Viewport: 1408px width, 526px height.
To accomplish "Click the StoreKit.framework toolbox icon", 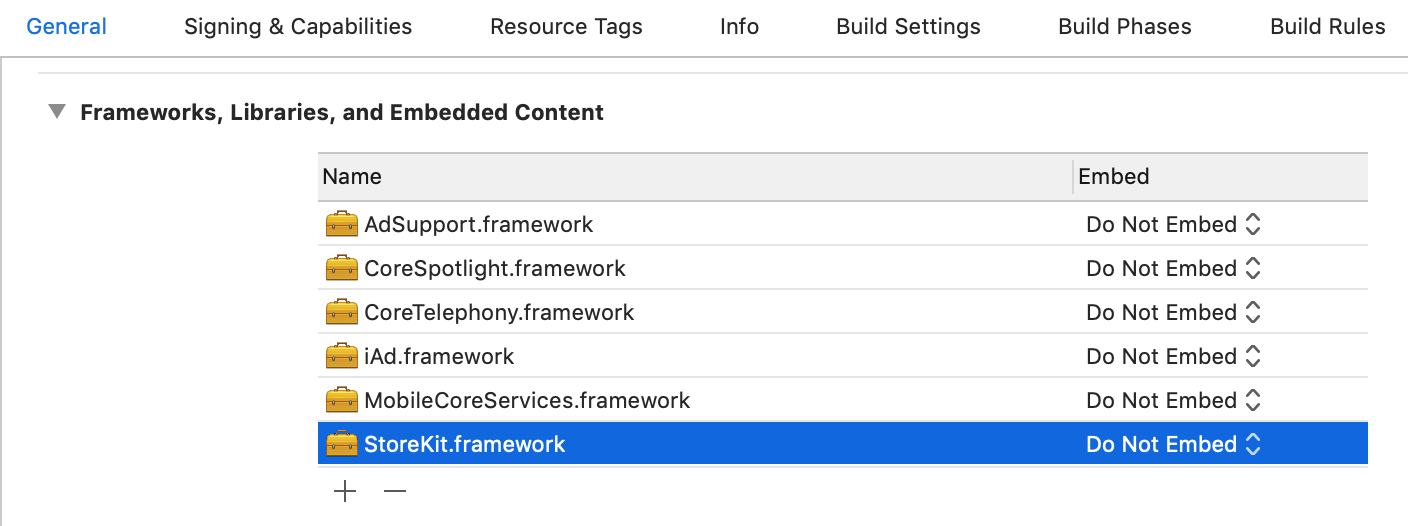I will (341, 445).
